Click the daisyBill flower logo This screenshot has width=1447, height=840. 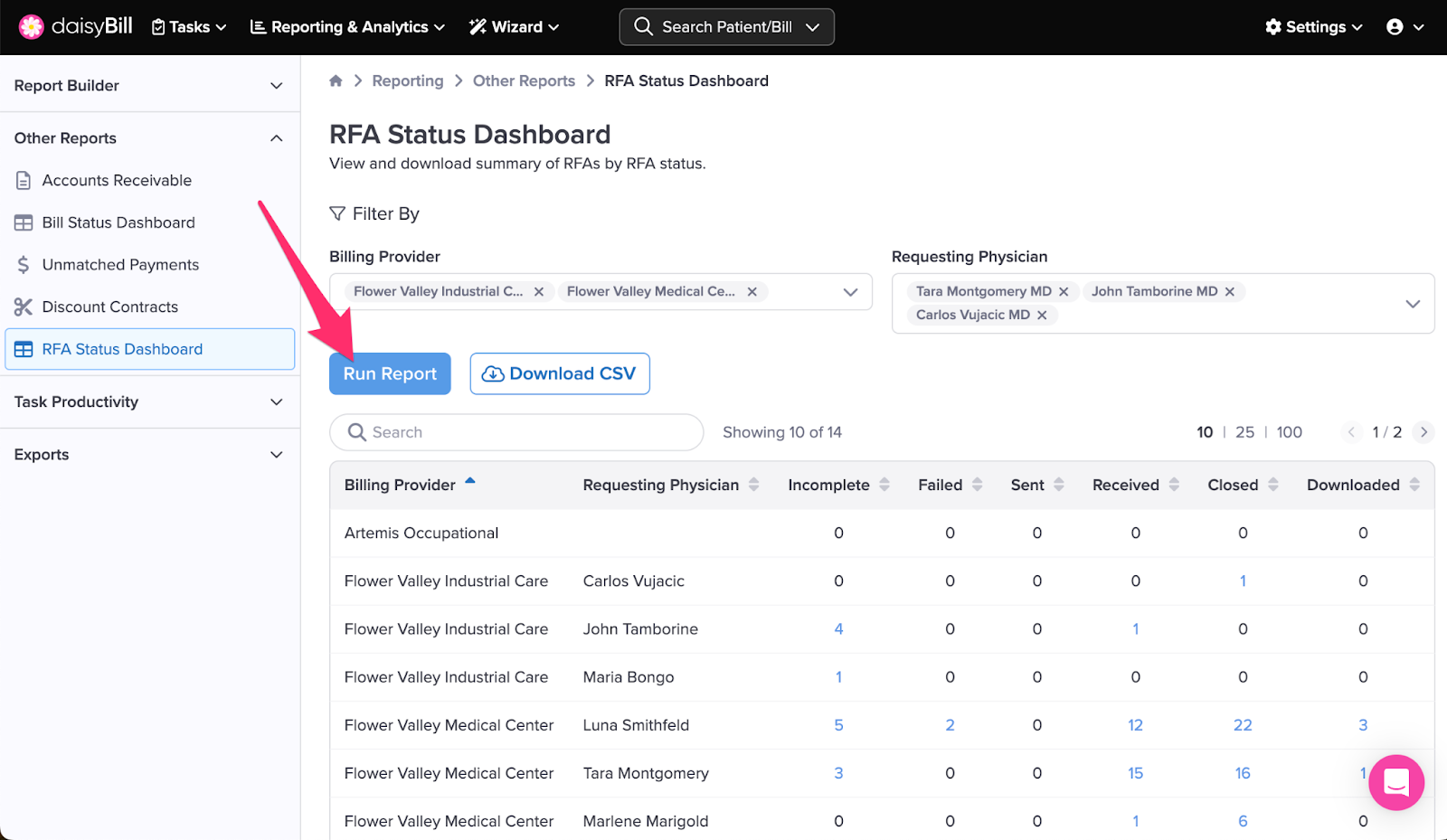32,27
